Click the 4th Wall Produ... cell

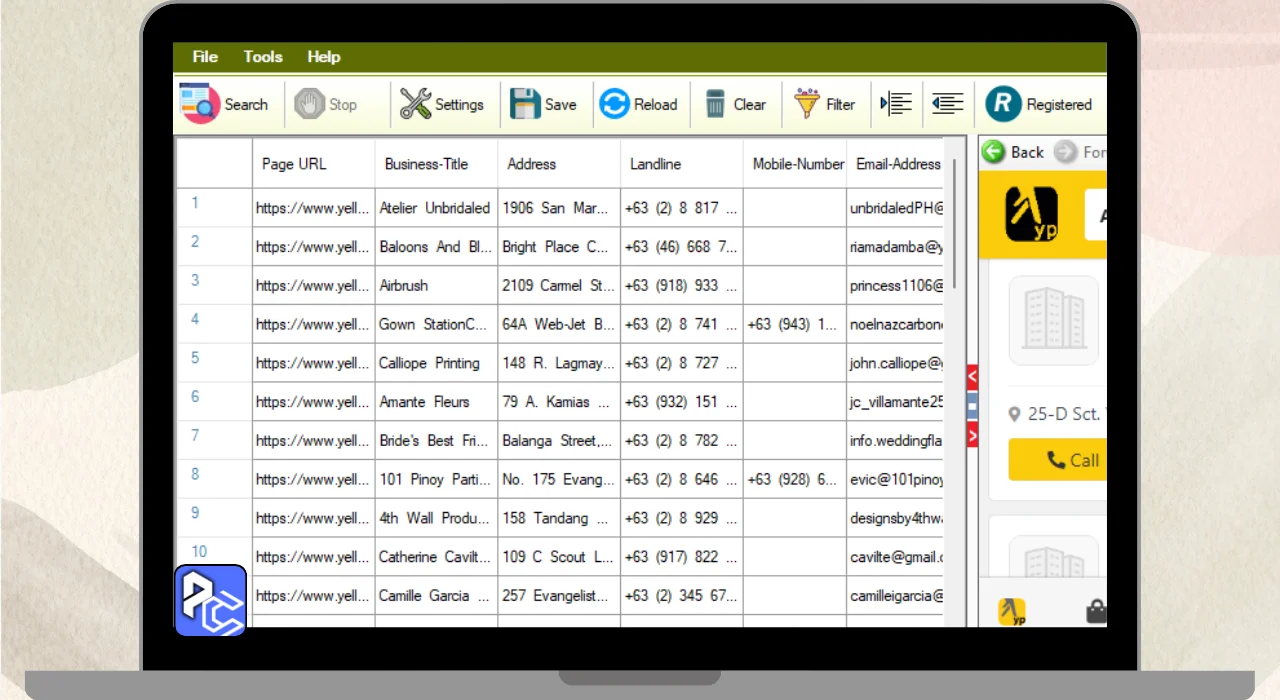[x=437, y=517]
